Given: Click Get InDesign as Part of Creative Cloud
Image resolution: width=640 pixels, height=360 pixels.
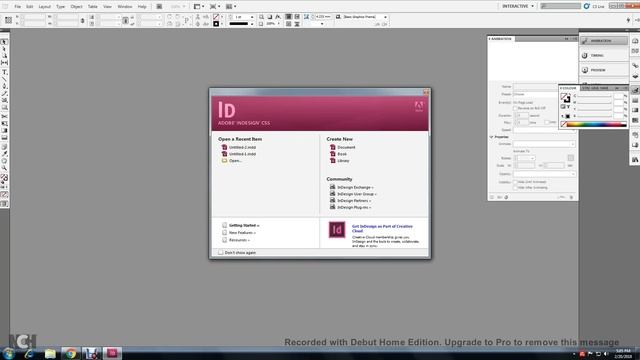Looking at the screenshot, I should (x=382, y=229).
